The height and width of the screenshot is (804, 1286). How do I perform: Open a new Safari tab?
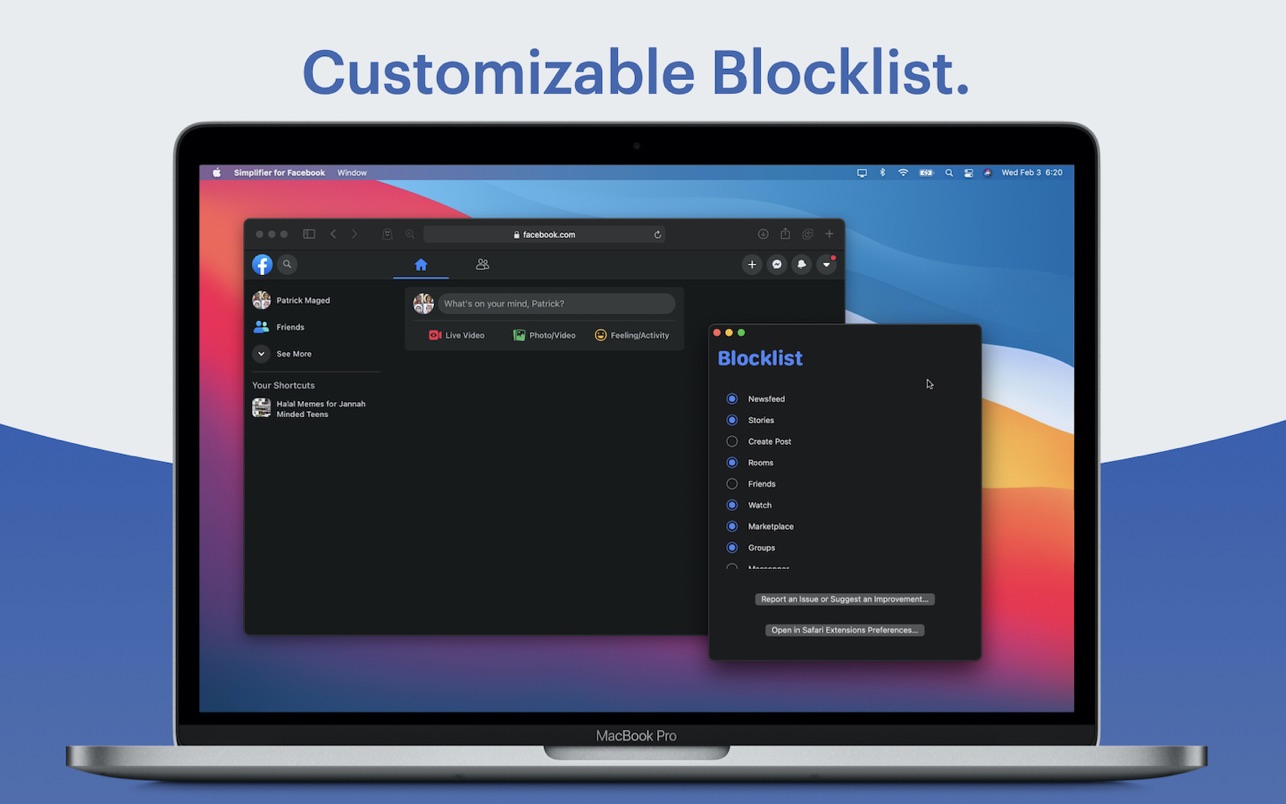click(829, 234)
